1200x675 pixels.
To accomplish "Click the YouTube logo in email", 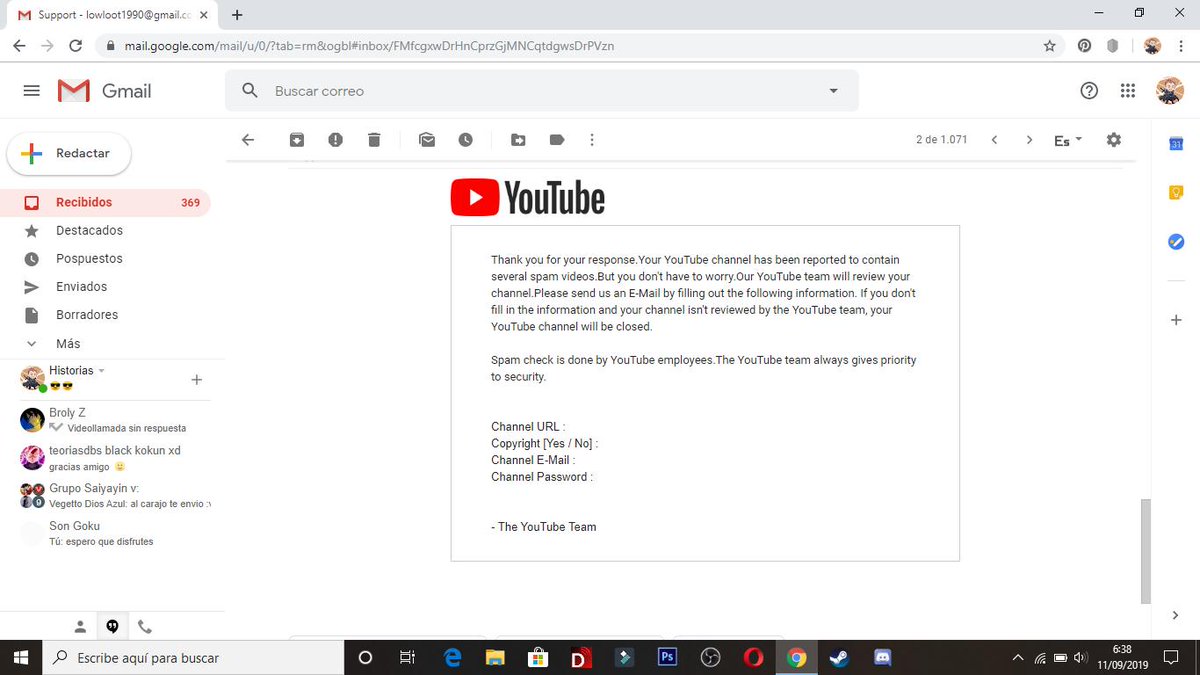I will pos(528,197).
